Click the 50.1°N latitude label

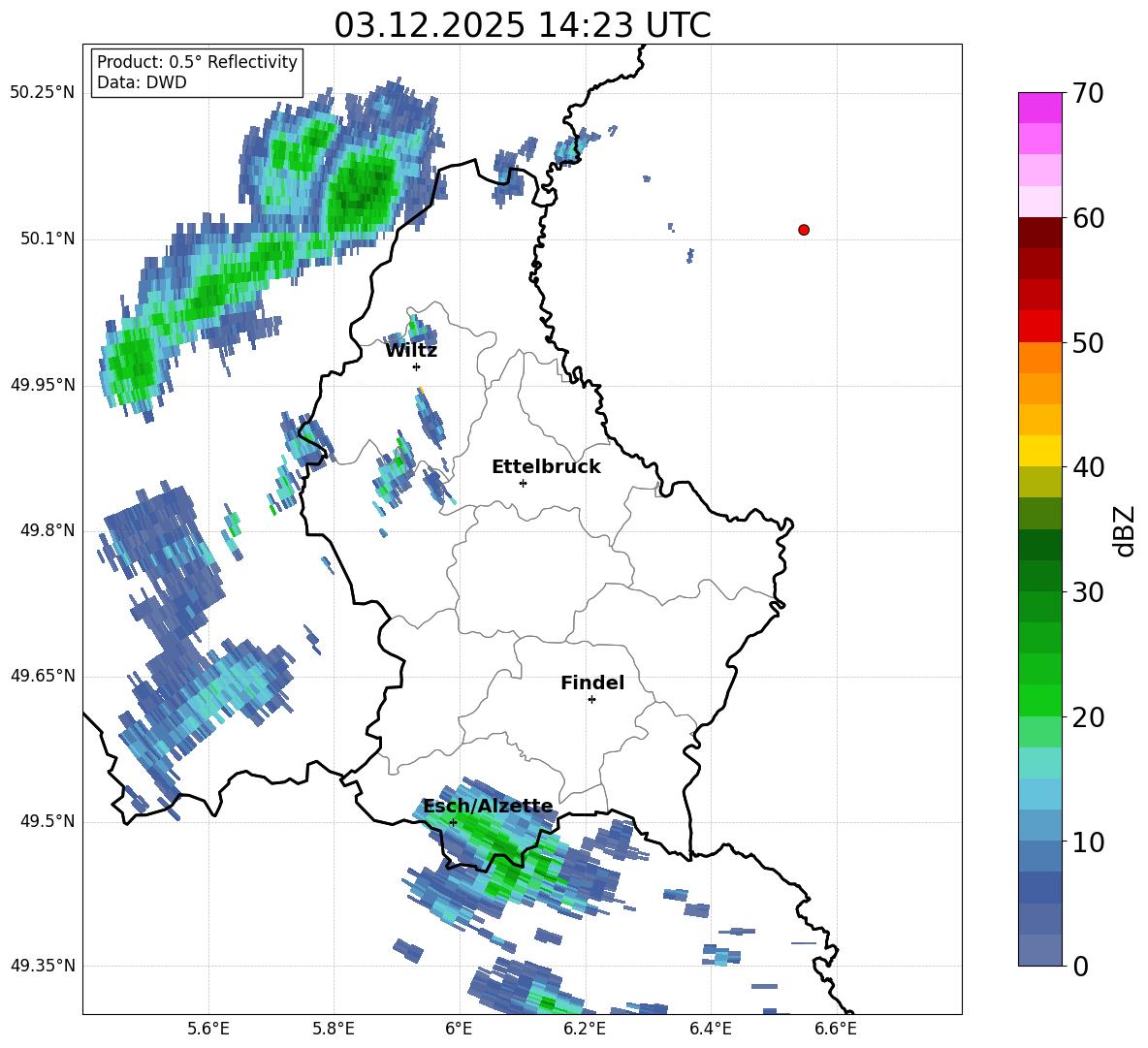click(x=48, y=239)
